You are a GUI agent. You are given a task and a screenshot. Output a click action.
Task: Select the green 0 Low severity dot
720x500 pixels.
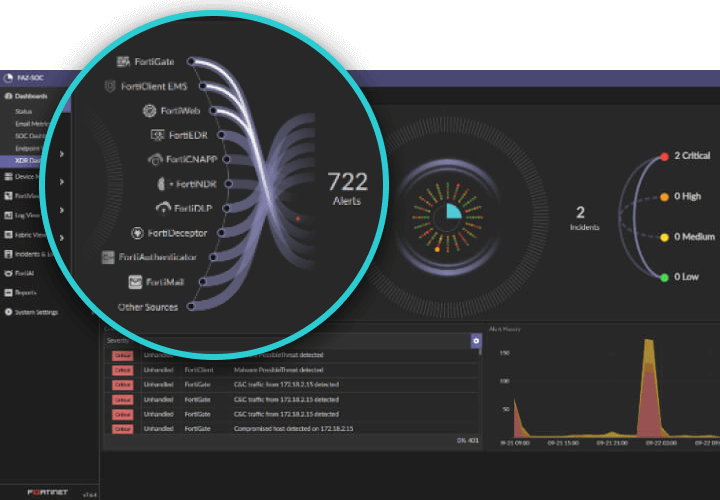point(664,277)
